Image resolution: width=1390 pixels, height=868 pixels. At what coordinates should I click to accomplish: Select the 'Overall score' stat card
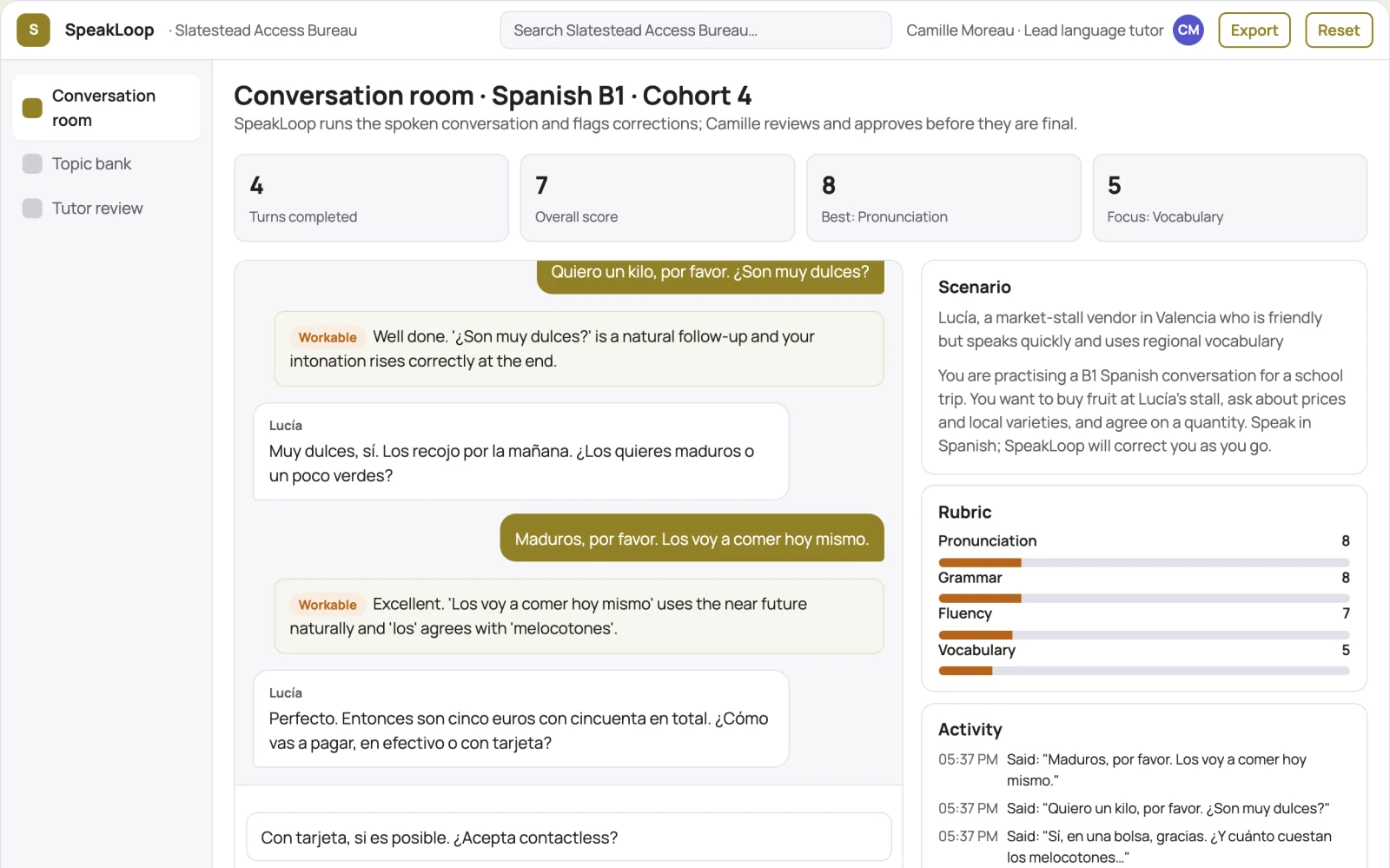click(658, 198)
